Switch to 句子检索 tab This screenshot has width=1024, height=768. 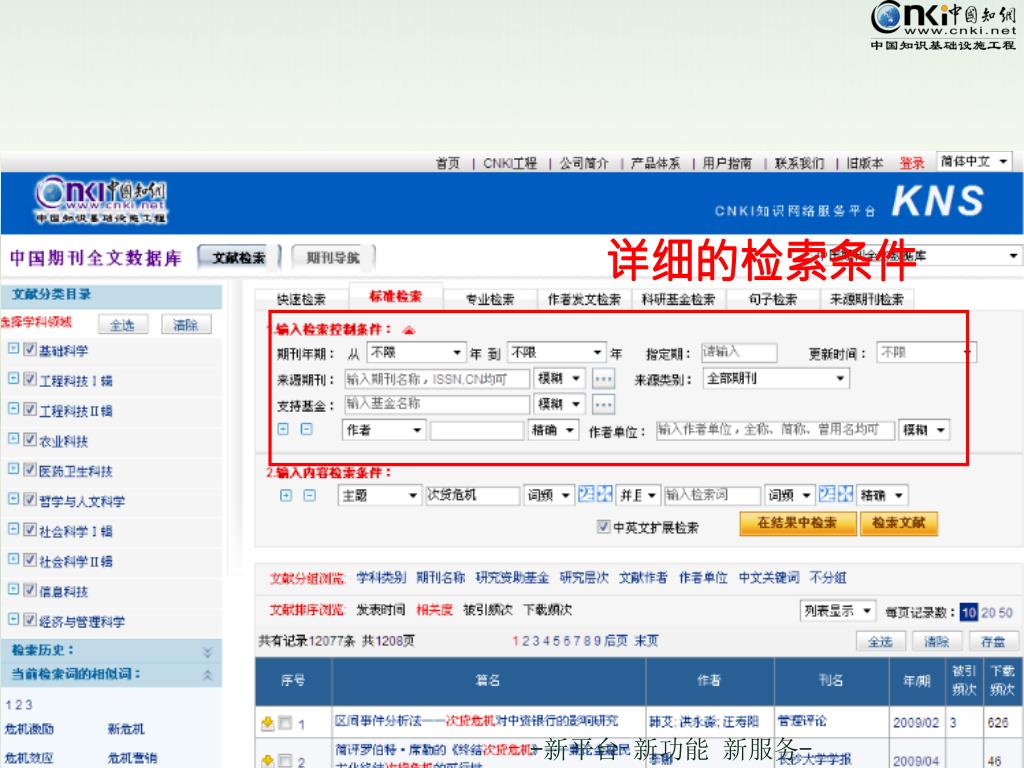point(773,299)
